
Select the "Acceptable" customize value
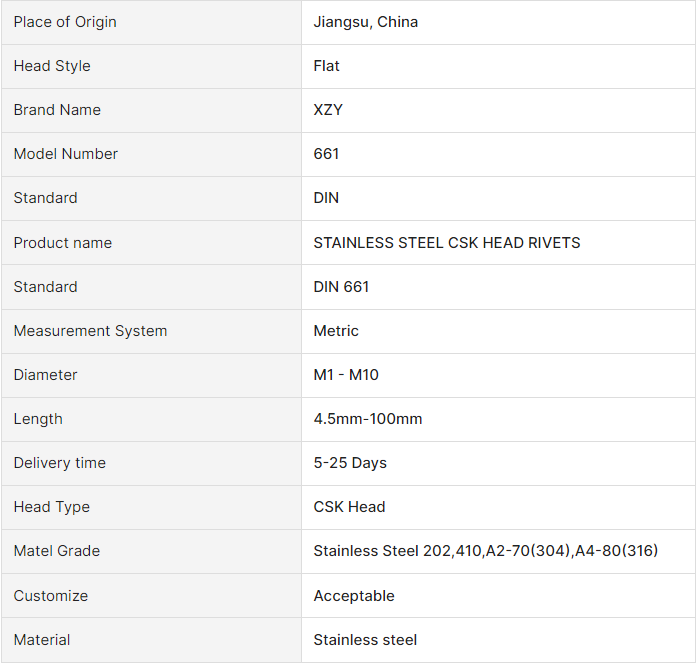point(354,596)
